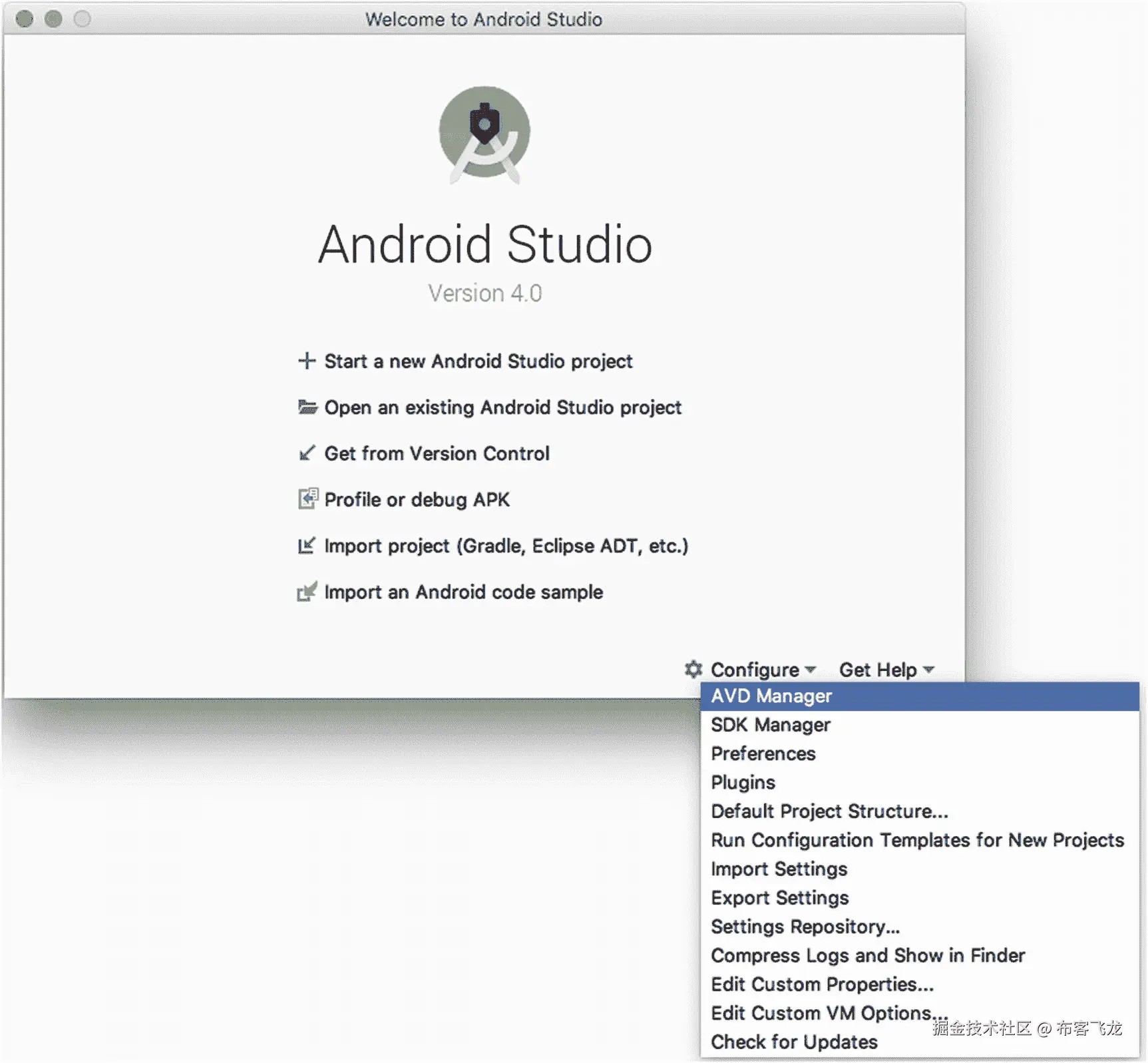
Task: Click the arrow icon for Version Control
Action: [307, 453]
